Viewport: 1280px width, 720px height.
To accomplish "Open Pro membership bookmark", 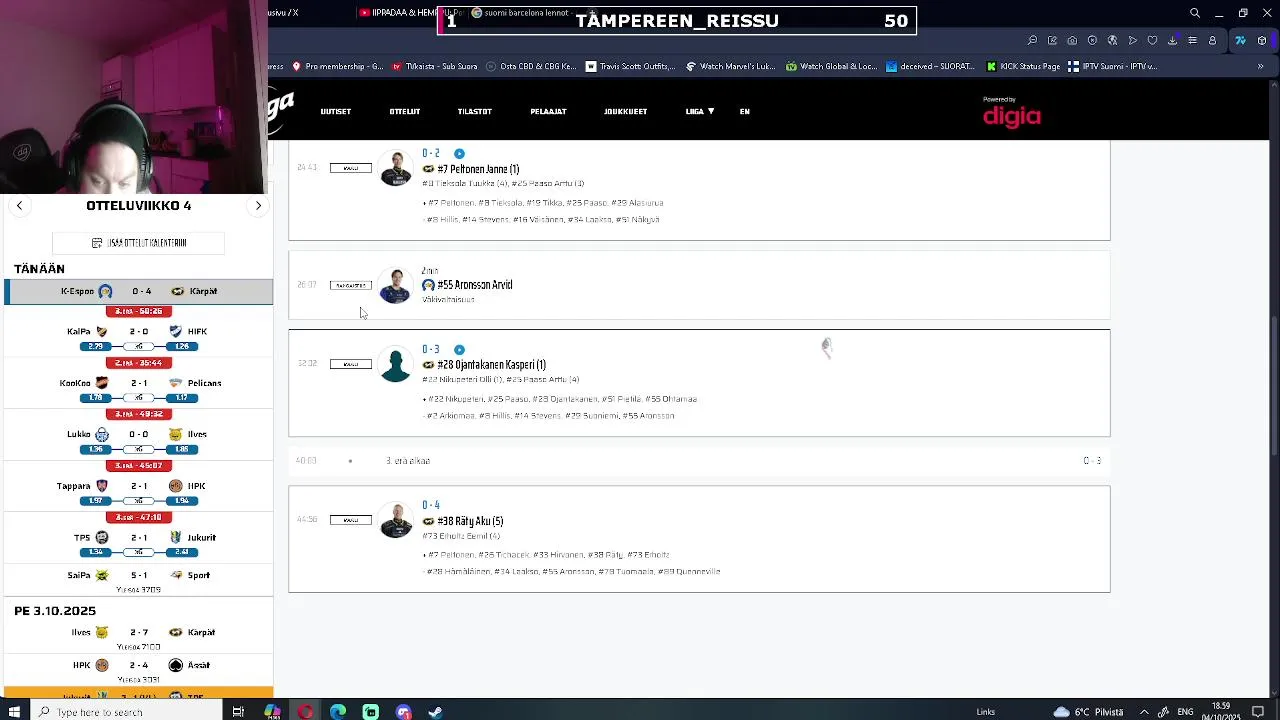I will click(x=337, y=66).
